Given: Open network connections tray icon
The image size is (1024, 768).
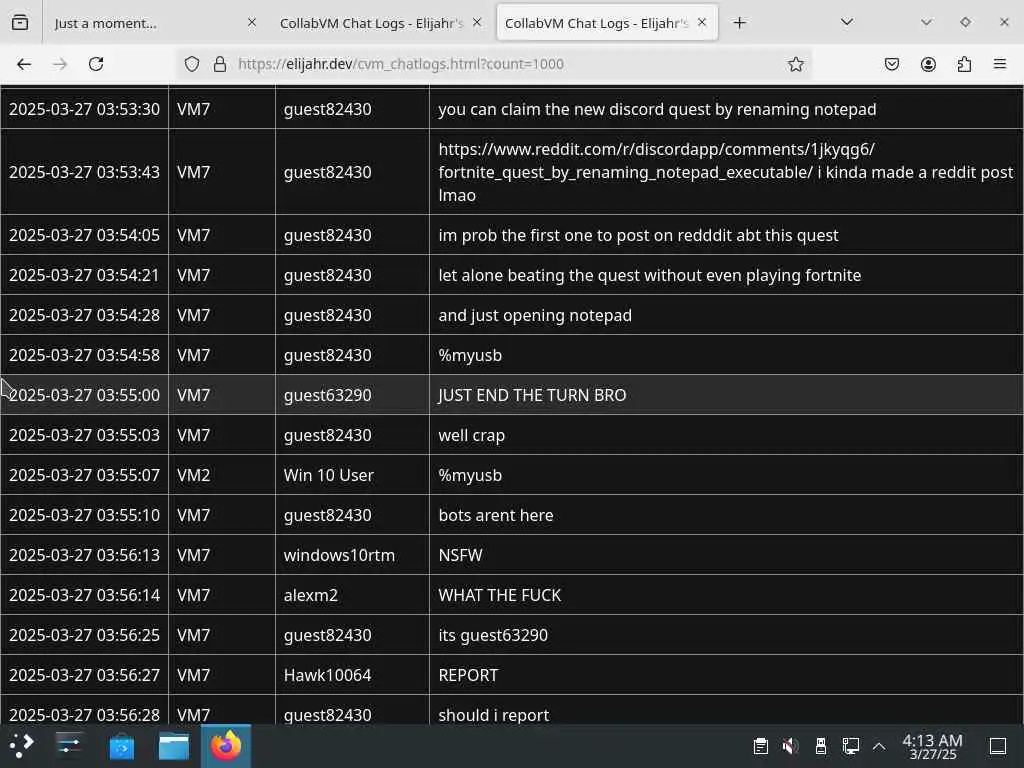Looking at the screenshot, I should pyautogui.click(x=850, y=746).
